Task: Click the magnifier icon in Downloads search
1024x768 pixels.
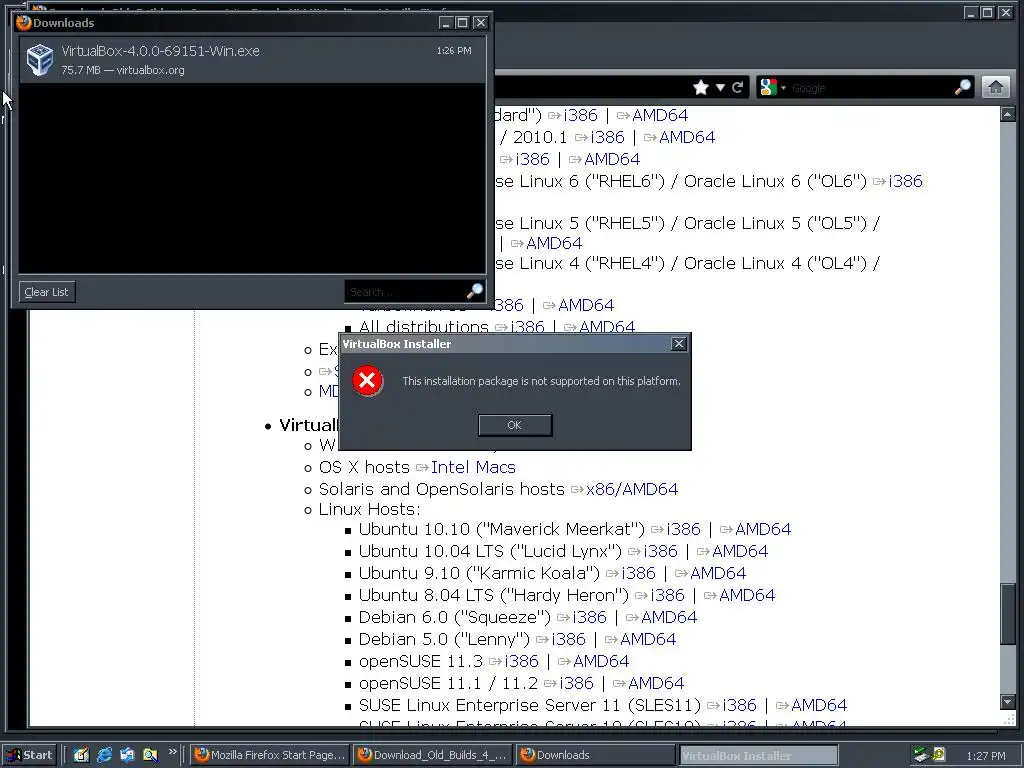Action: coord(475,291)
